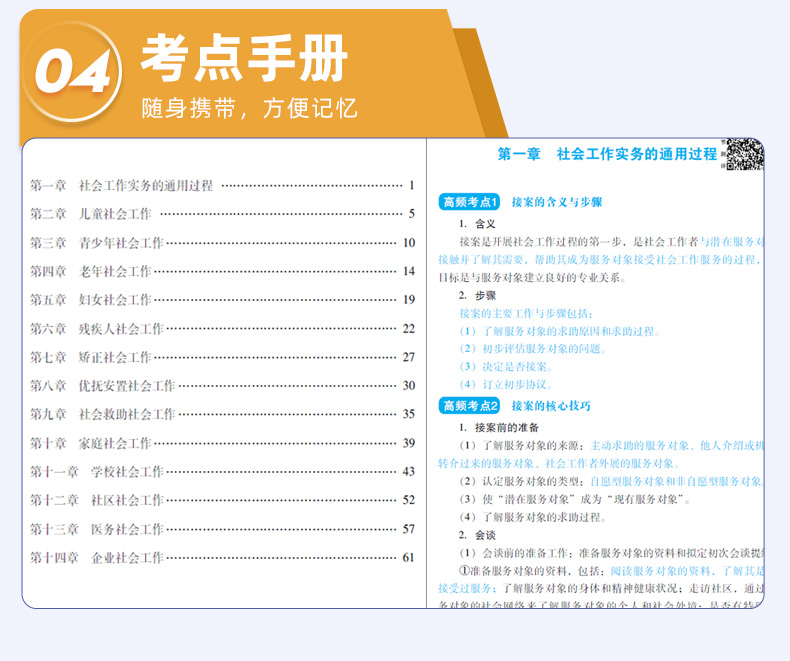Select the 第八章 优抚安置社会工作 contents row

pyautogui.click(x=222, y=386)
